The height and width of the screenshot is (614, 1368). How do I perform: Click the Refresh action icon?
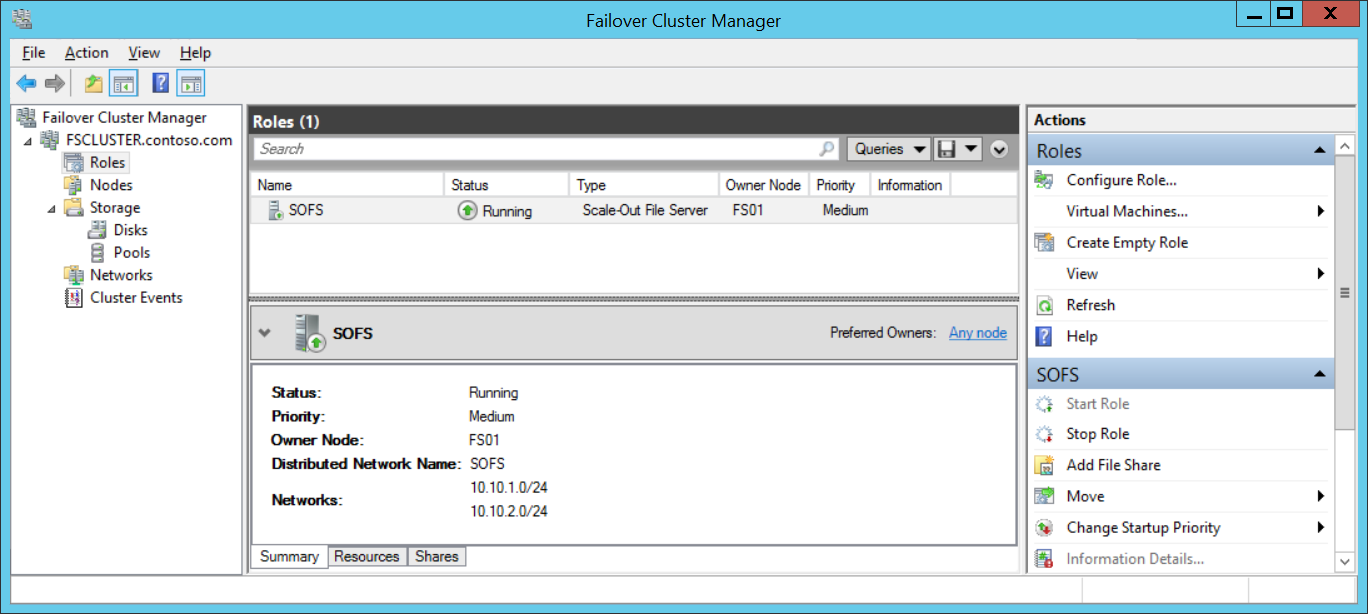tap(1045, 305)
